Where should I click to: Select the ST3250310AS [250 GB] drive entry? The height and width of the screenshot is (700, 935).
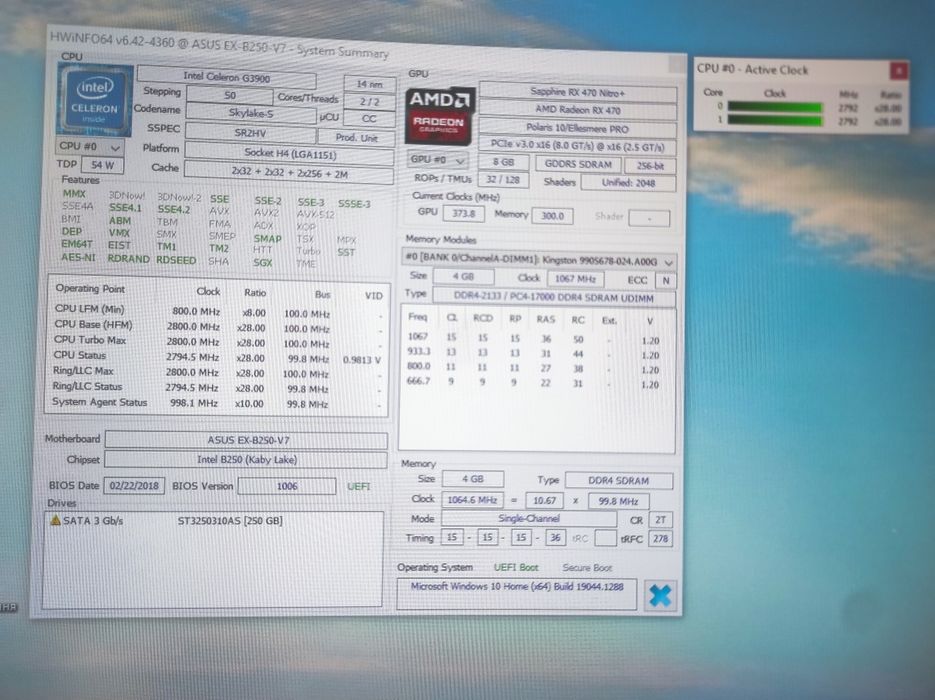tap(230, 521)
